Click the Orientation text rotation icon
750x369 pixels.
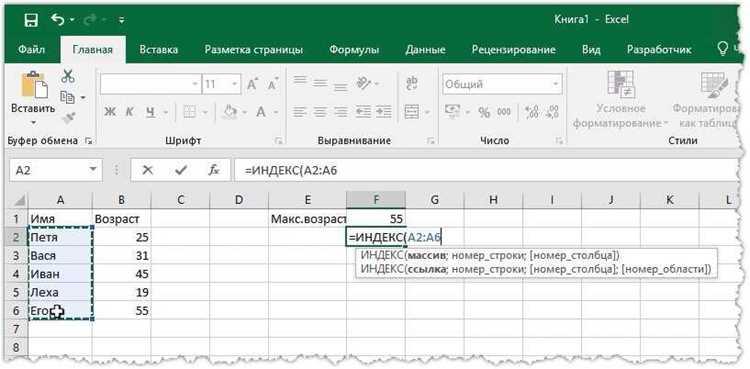(364, 83)
